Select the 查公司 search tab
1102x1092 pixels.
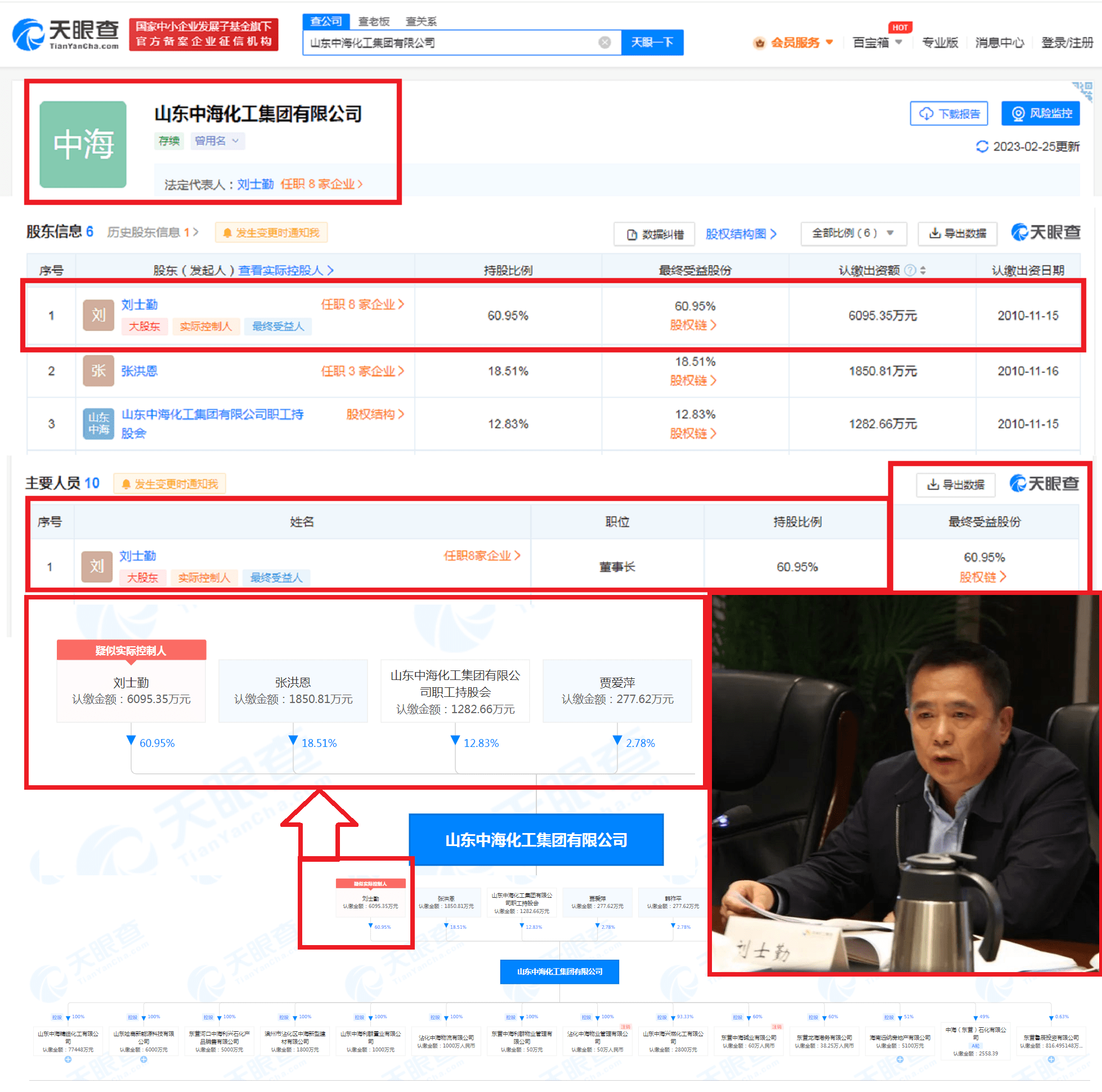point(326,22)
